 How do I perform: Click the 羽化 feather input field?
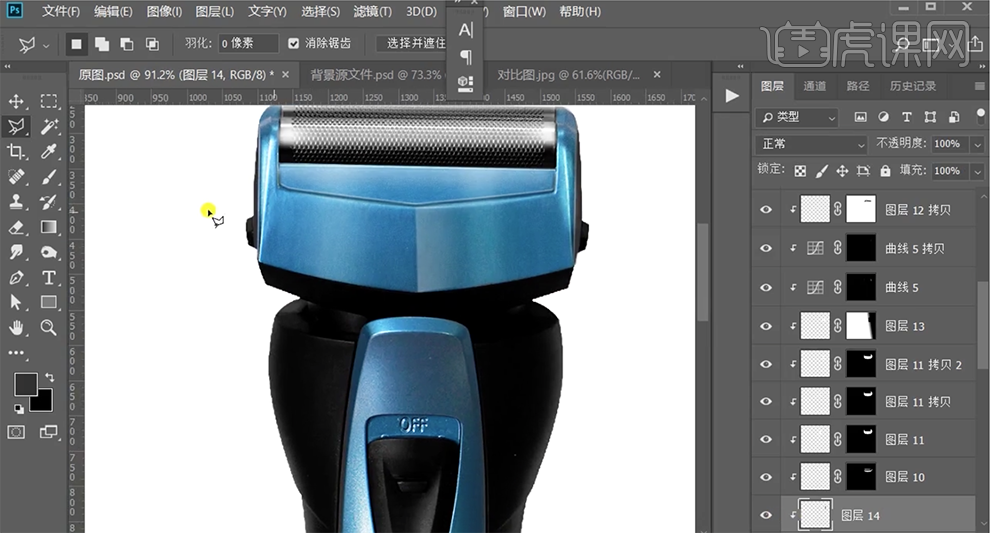(x=247, y=44)
